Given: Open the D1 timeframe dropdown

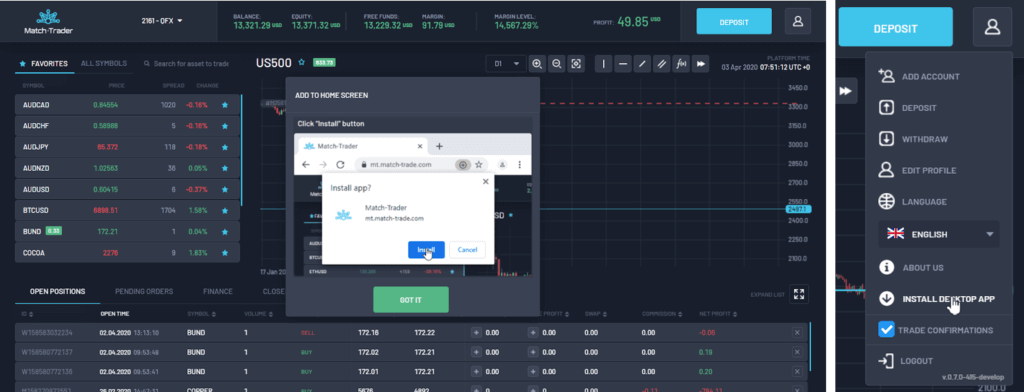Looking at the screenshot, I should [506, 64].
